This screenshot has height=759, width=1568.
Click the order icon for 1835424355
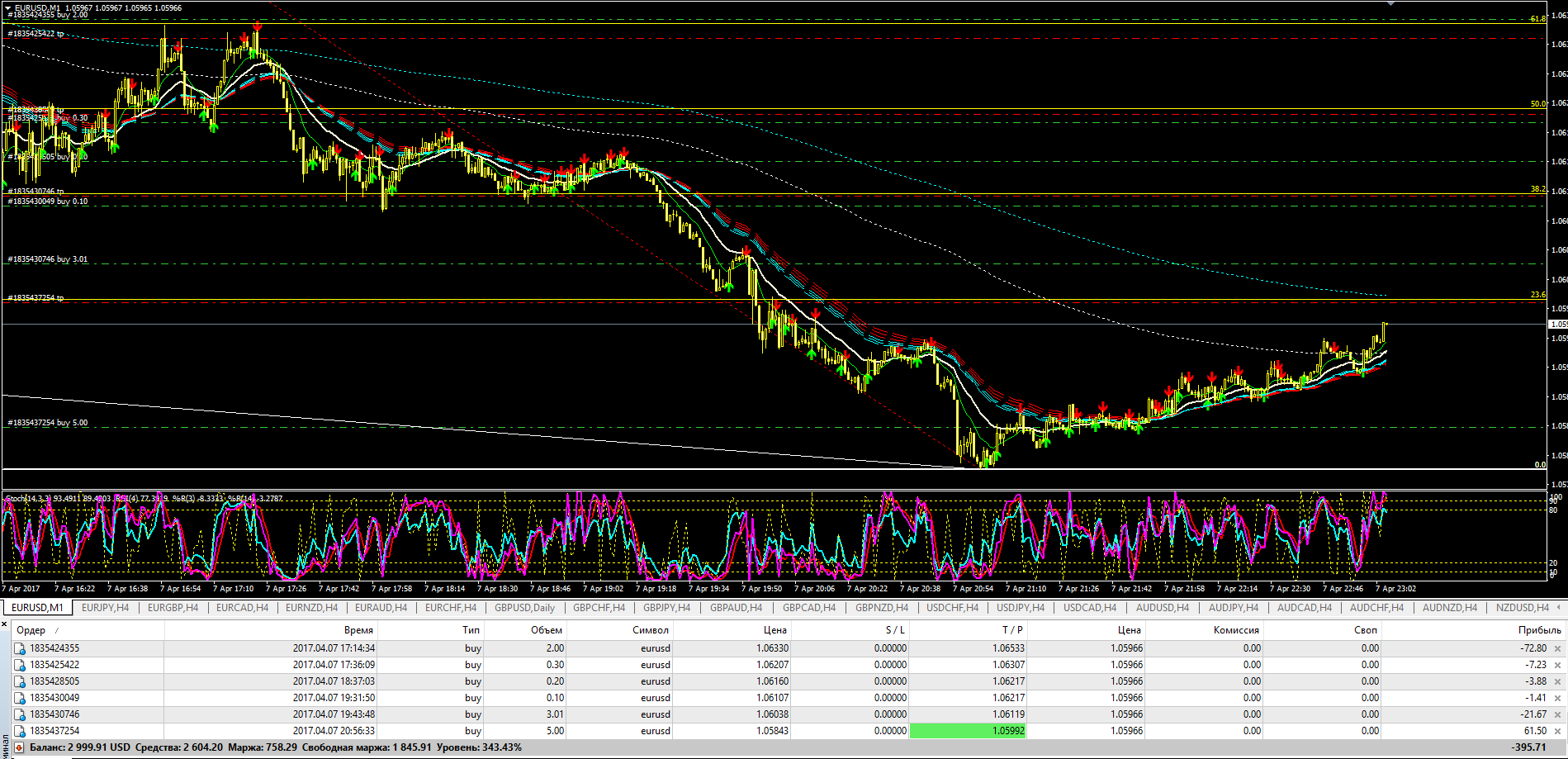coord(20,648)
